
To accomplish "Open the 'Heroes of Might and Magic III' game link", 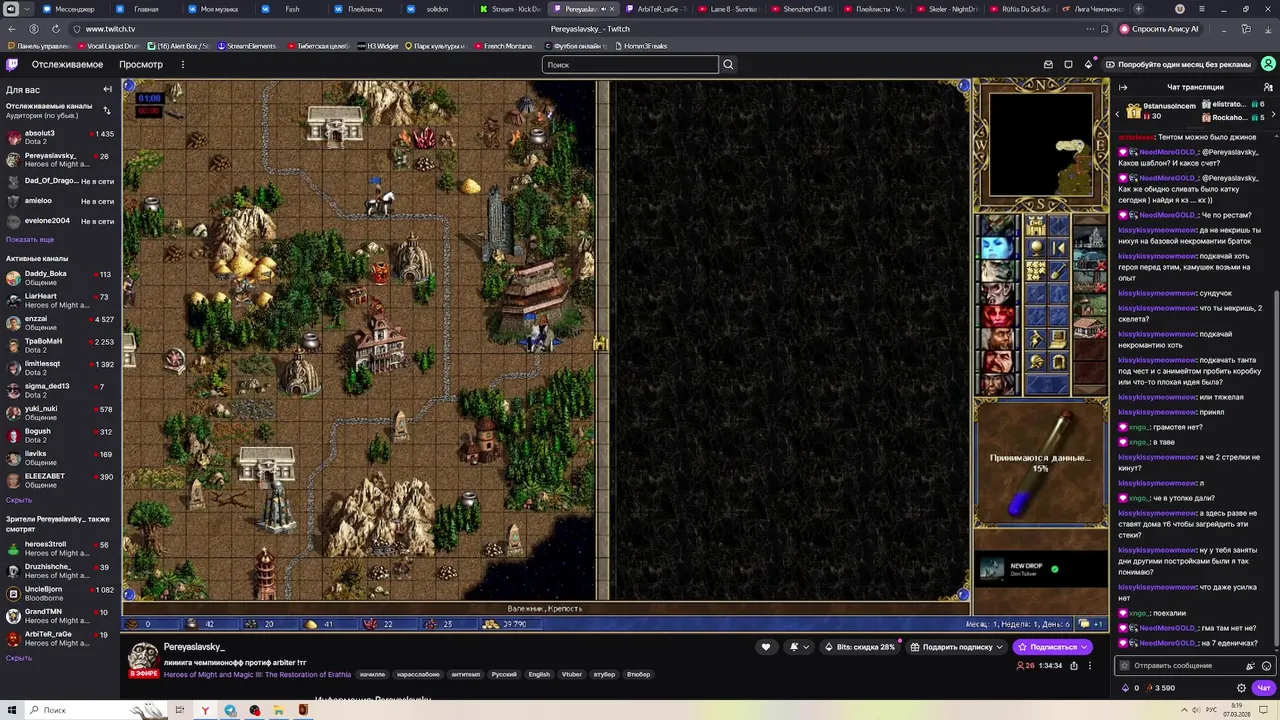I will click(x=257, y=674).
